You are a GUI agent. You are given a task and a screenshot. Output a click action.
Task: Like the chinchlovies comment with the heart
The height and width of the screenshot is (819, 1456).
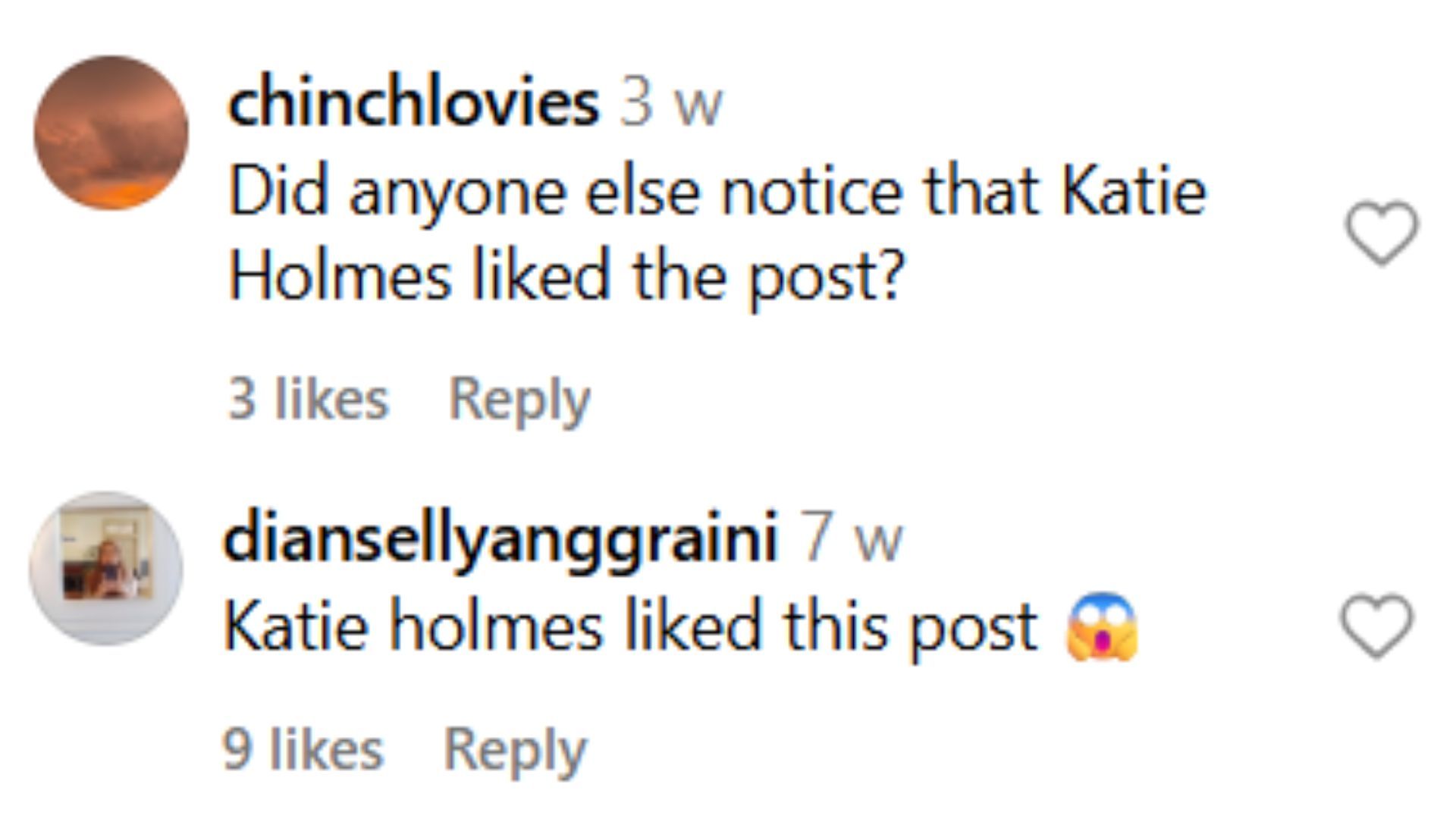(1382, 233)
